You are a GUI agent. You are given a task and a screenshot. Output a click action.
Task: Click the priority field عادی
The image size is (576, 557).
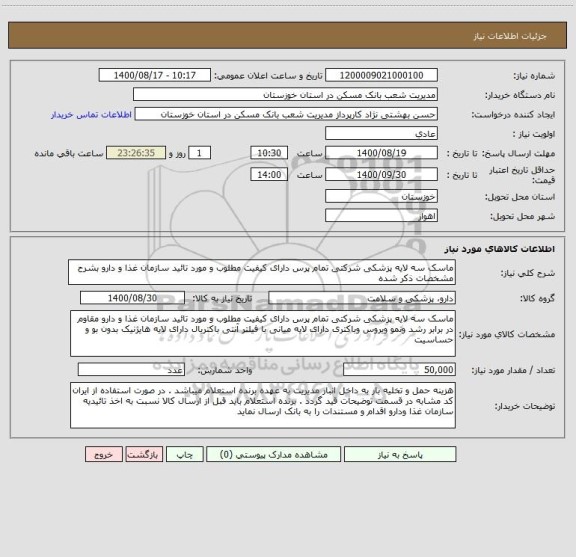tap(381, 133)
